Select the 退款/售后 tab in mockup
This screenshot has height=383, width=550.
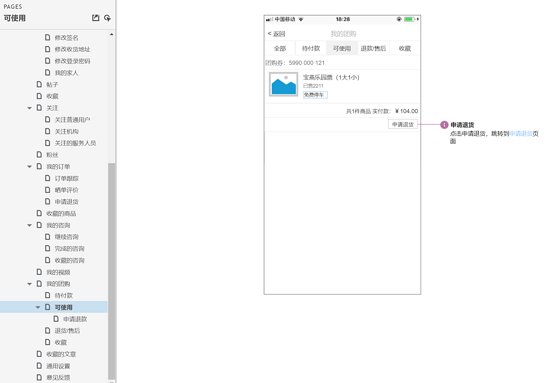pyautogui.click(x=373, y=48)
